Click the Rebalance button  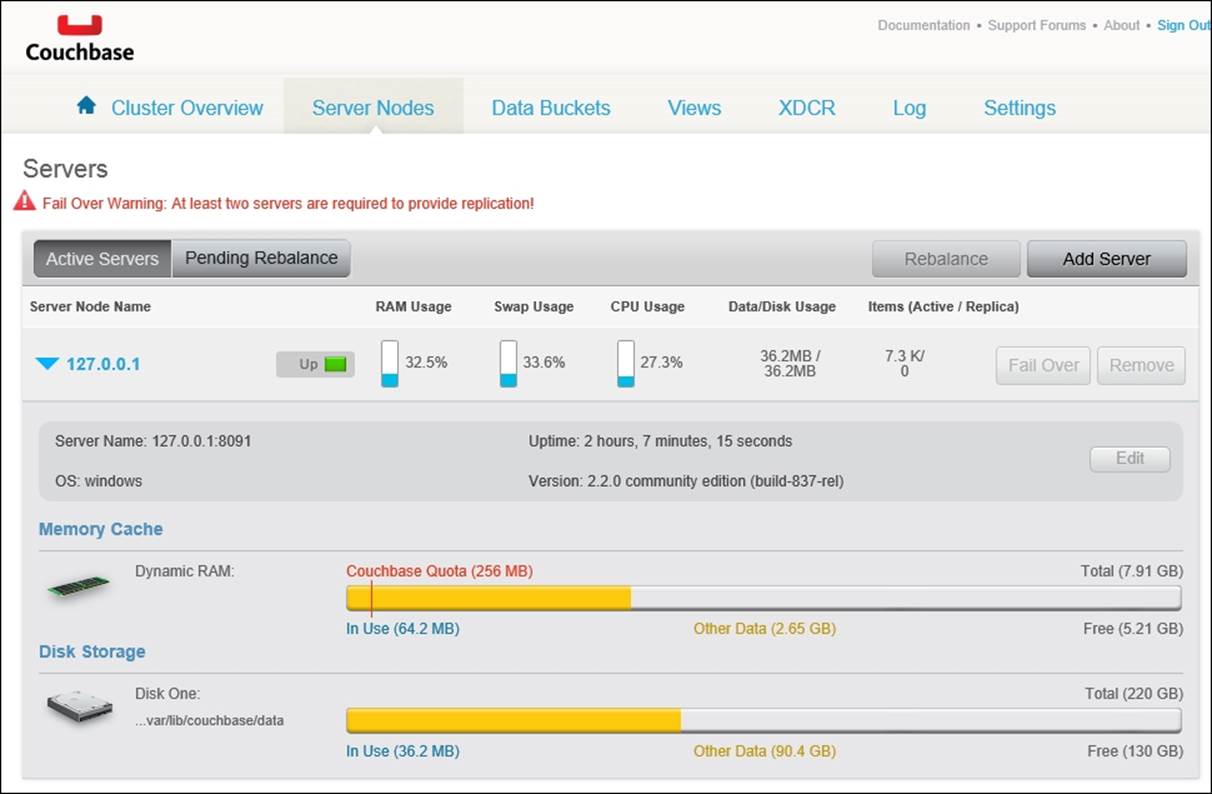946,259
